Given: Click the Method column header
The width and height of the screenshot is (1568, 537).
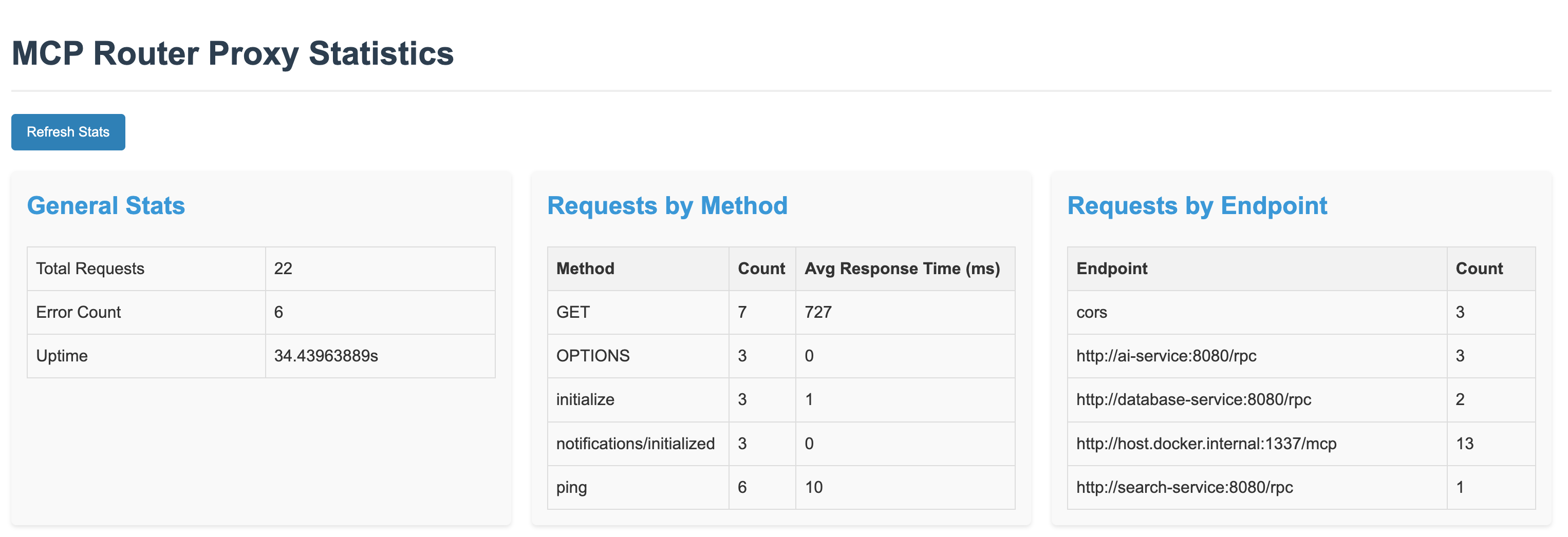Looking at the screenshot, I should pos(584,267).
